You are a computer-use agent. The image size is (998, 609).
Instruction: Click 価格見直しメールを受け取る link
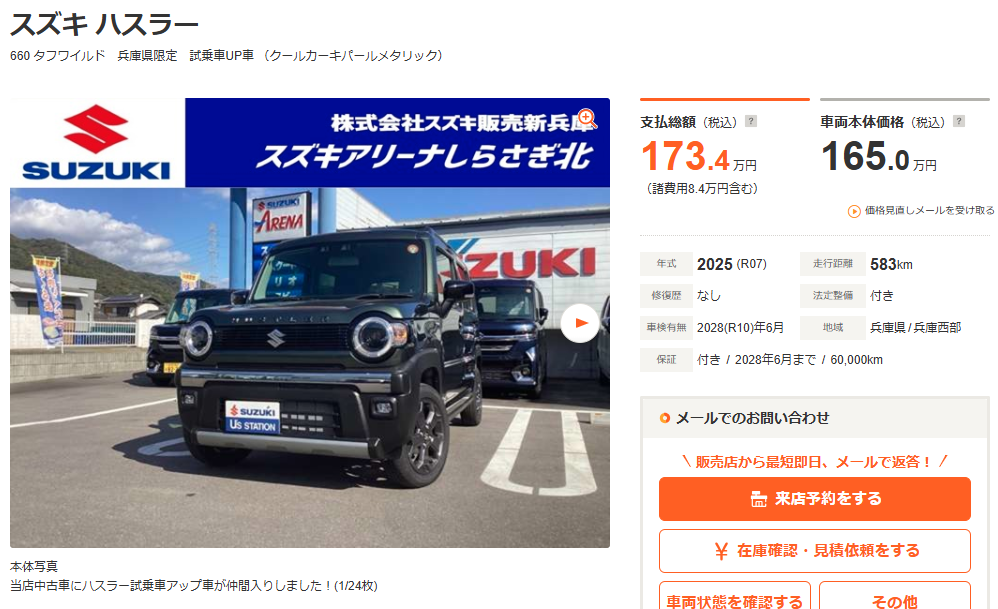(x=929, y=211)
